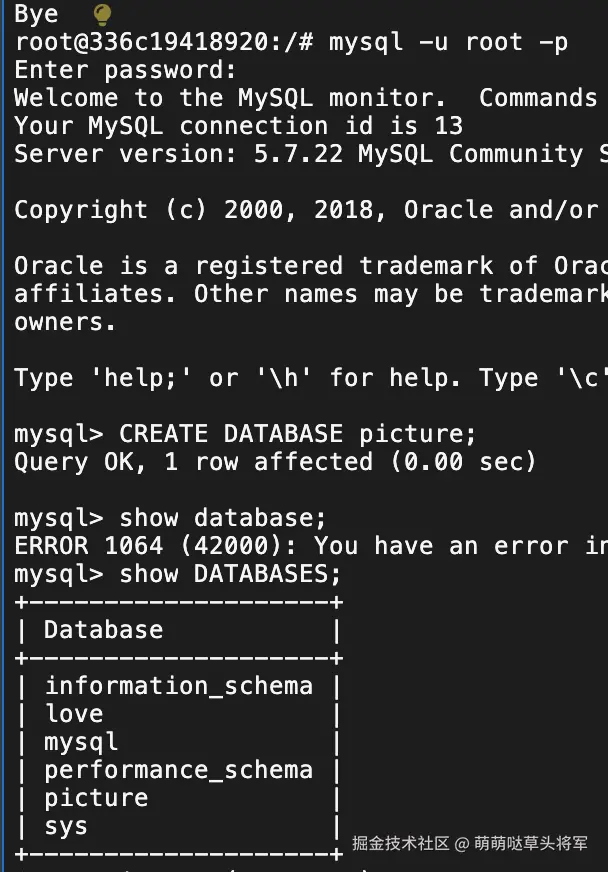Click the 'Query OK, 1 row affected' result
This screenshot has width=608, height=872.
[193, 462]
